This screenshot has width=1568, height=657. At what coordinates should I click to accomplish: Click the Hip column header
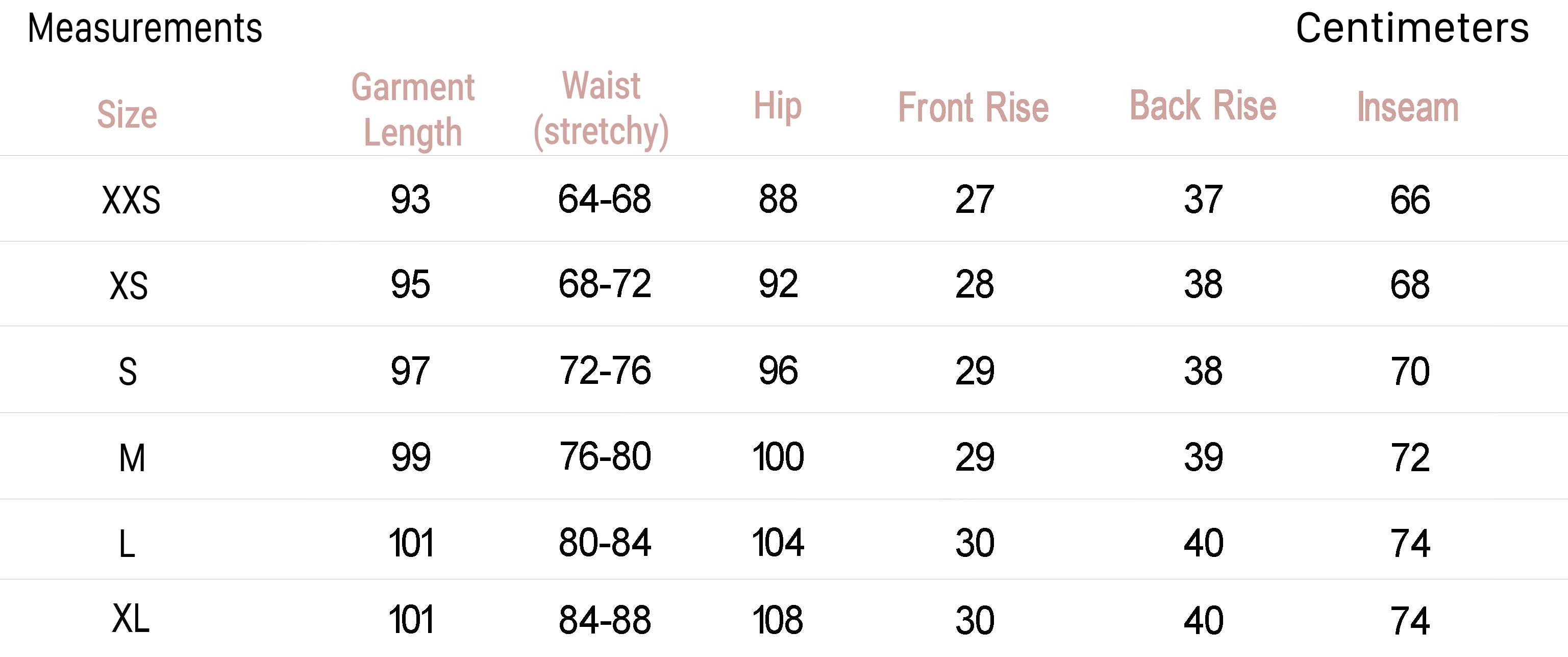pyautogui.click(x=777, y=107)
